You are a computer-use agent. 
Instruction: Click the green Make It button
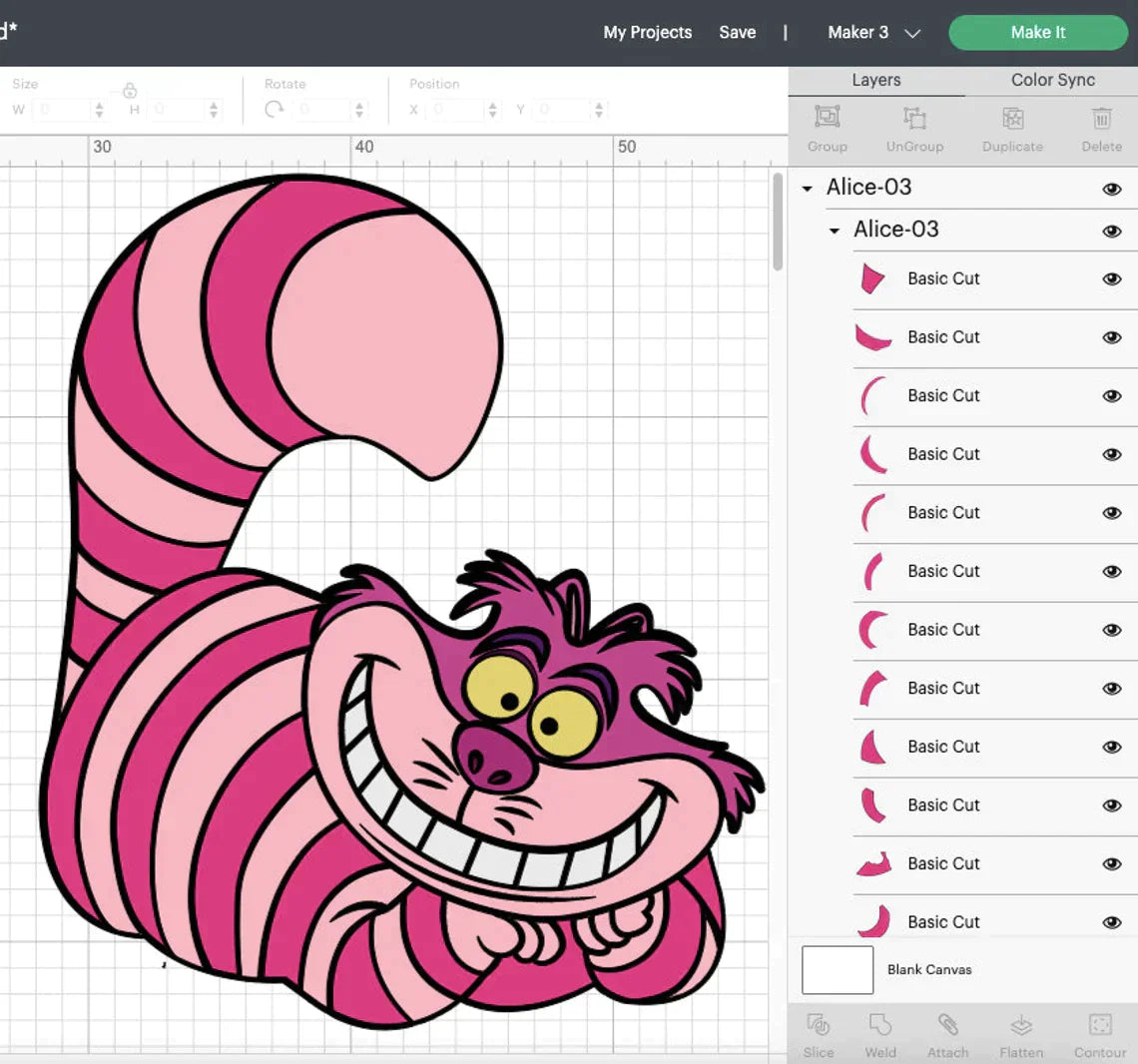(x=1038, y=33)
